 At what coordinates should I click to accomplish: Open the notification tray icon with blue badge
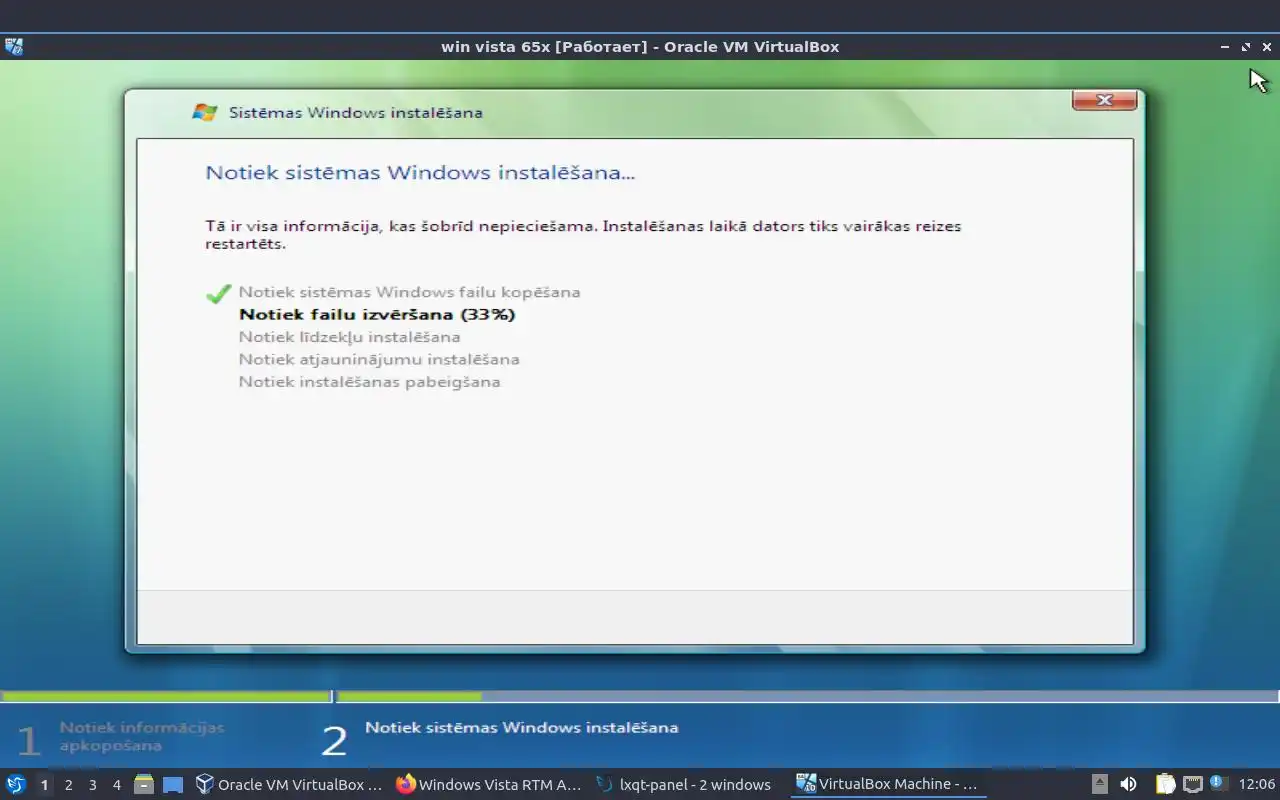coord(1218,783)
